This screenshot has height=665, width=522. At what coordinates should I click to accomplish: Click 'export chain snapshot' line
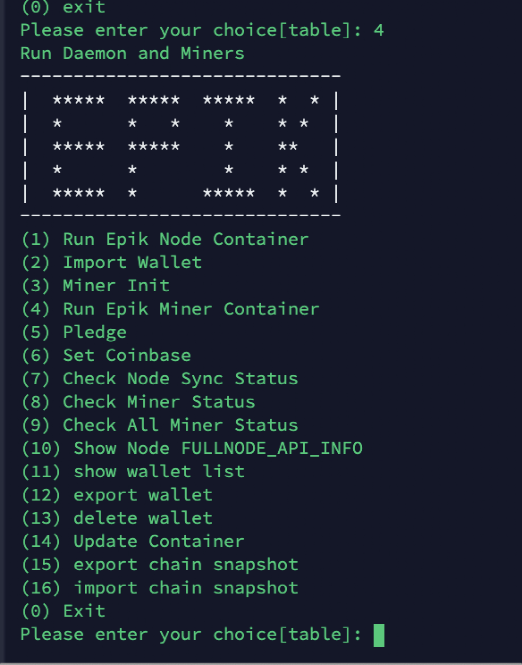pos(159,565)
